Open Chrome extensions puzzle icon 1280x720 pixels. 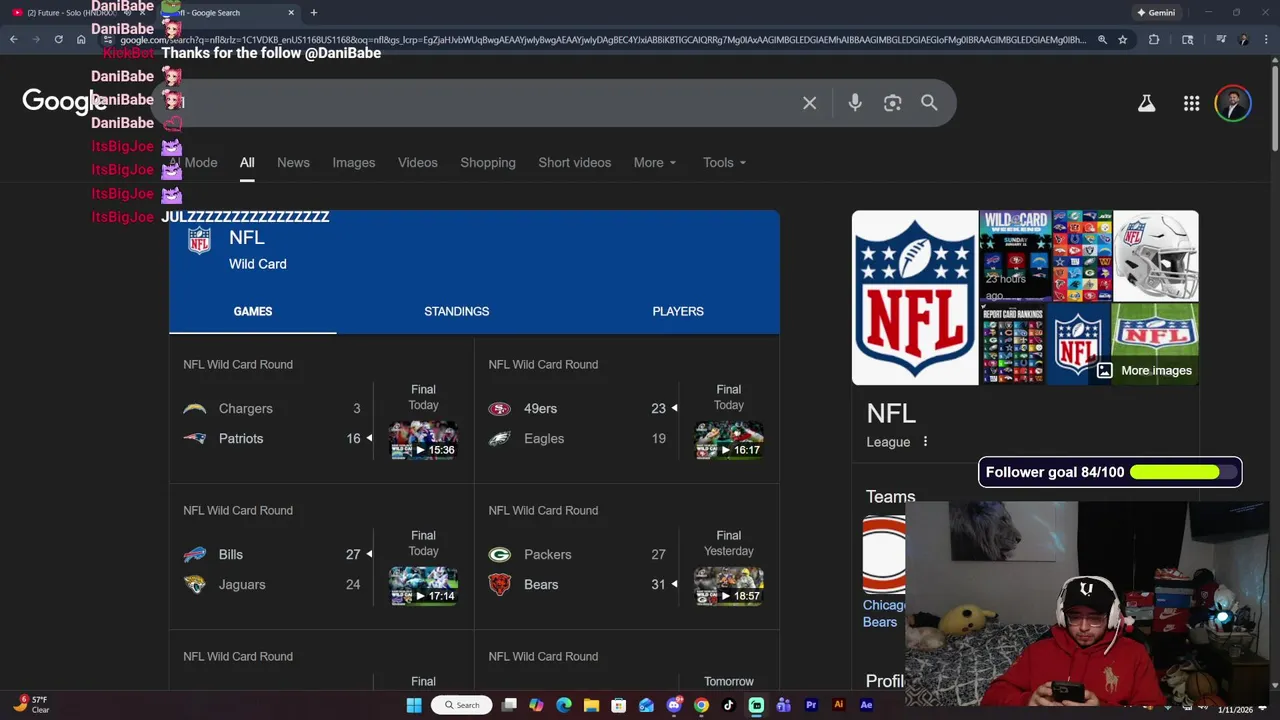click(1154, 40)
